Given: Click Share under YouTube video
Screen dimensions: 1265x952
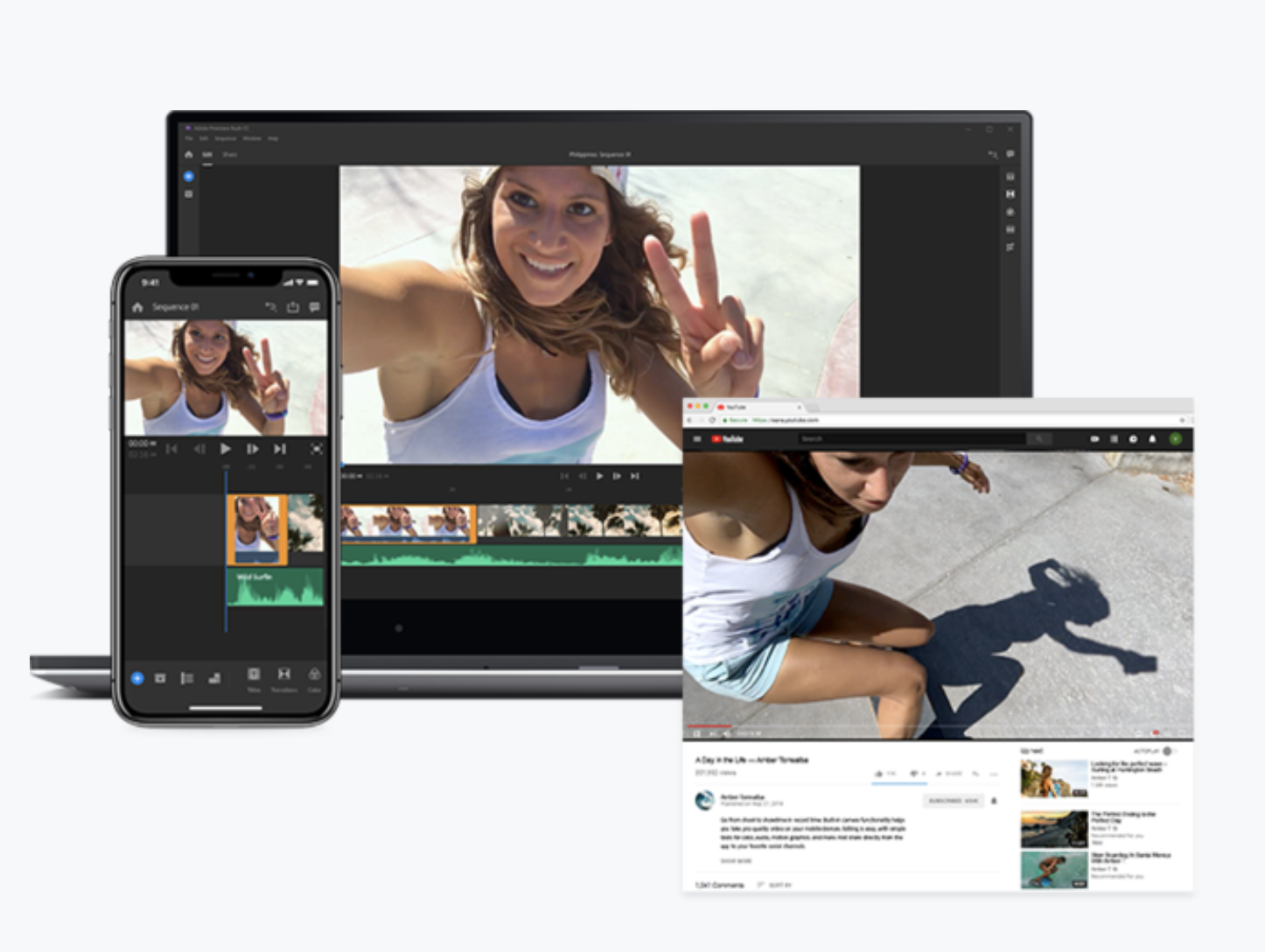Looking at the screenshot, I should (x=949, y=774).
